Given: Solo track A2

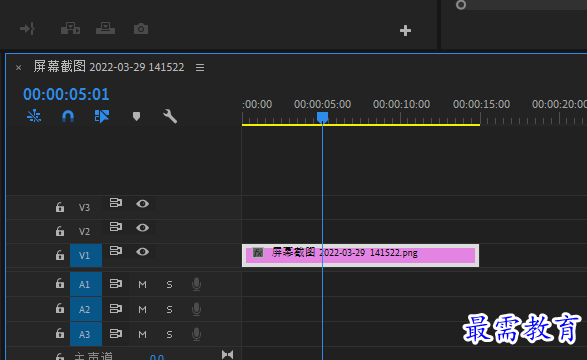Looking at the screenshot, I should 169,309.
